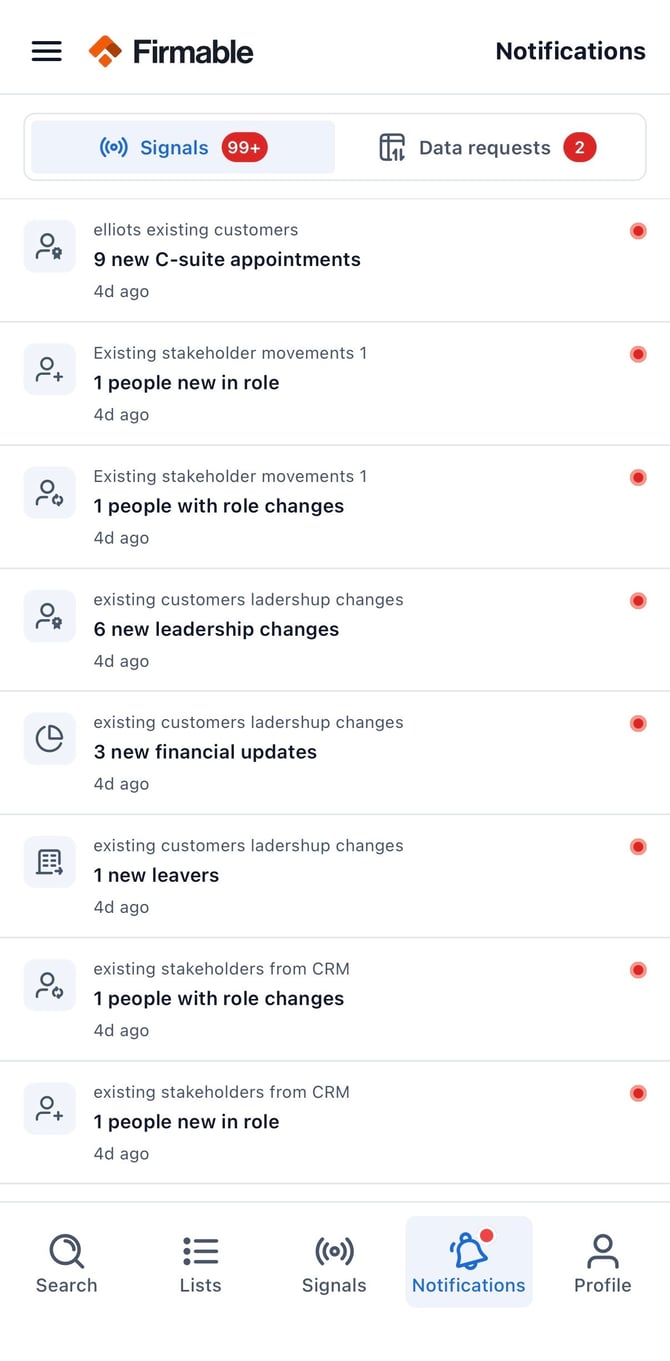Viewport: 670px width, 1361px height.
Task: Open the 9 new C-suite appointments notification
Action: point(335,260)
